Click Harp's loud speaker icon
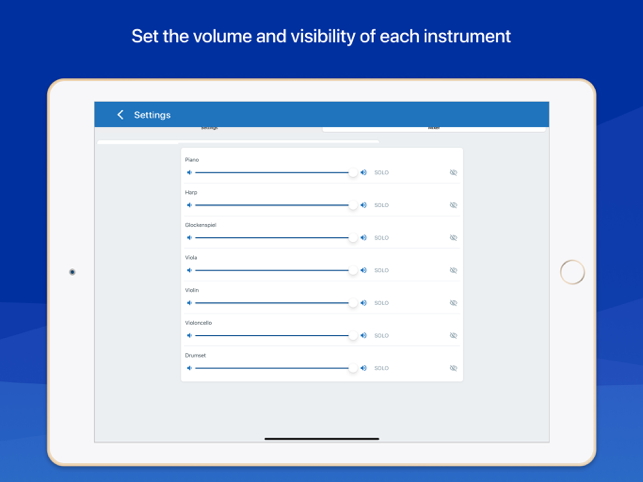This screenshot has width=643, height=482. 364,205
